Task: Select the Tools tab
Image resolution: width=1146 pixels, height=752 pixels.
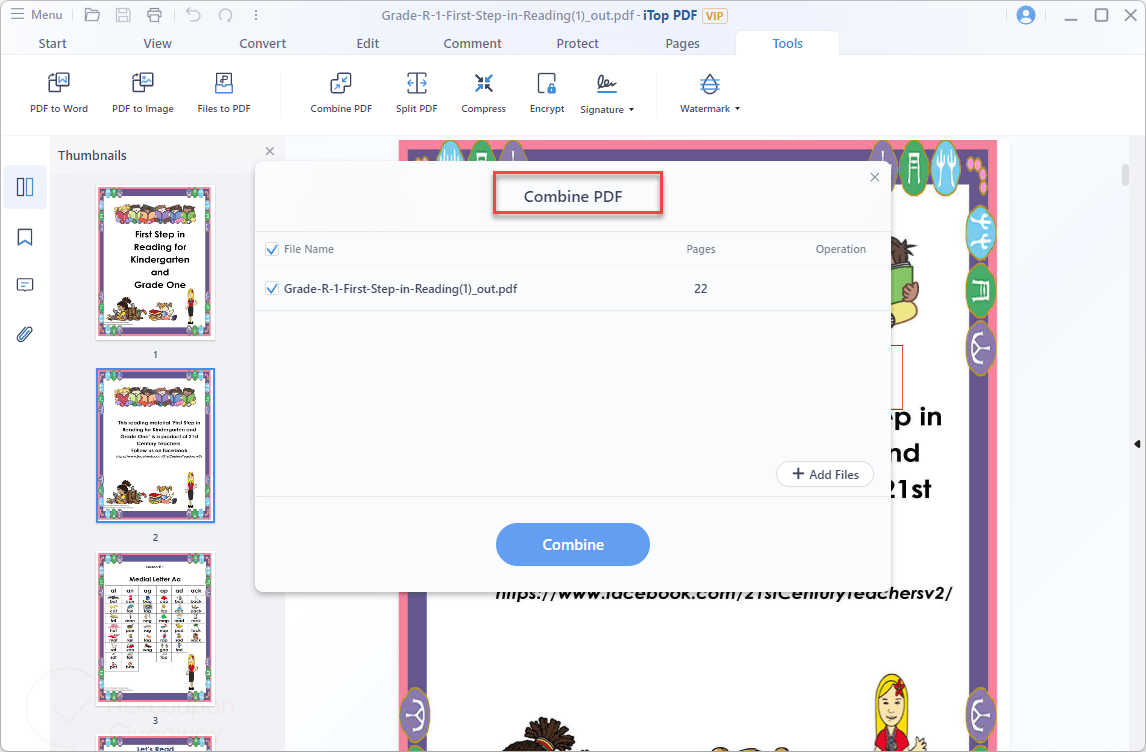Action: pyautogui.click(x=787, y=44)
